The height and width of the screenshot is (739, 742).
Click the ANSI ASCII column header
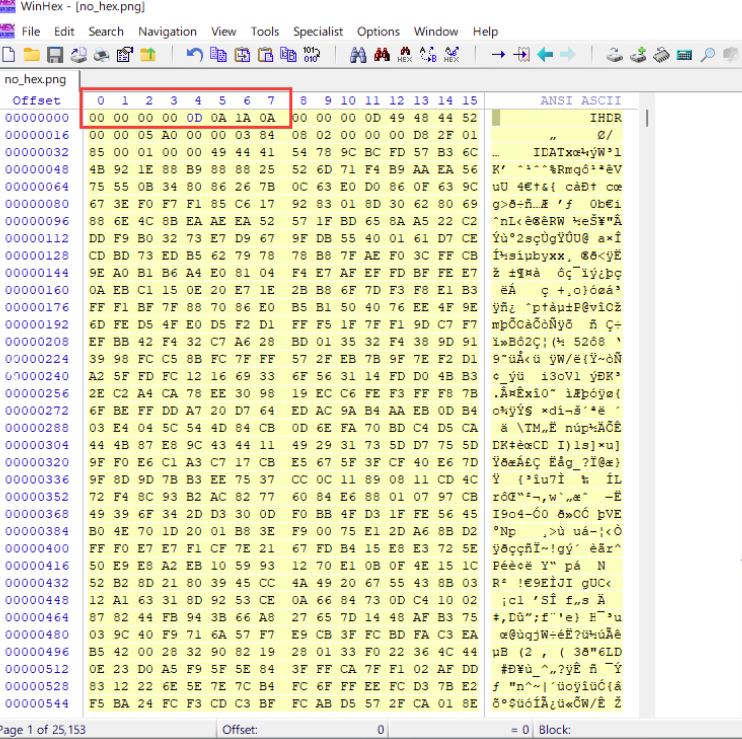580,100
